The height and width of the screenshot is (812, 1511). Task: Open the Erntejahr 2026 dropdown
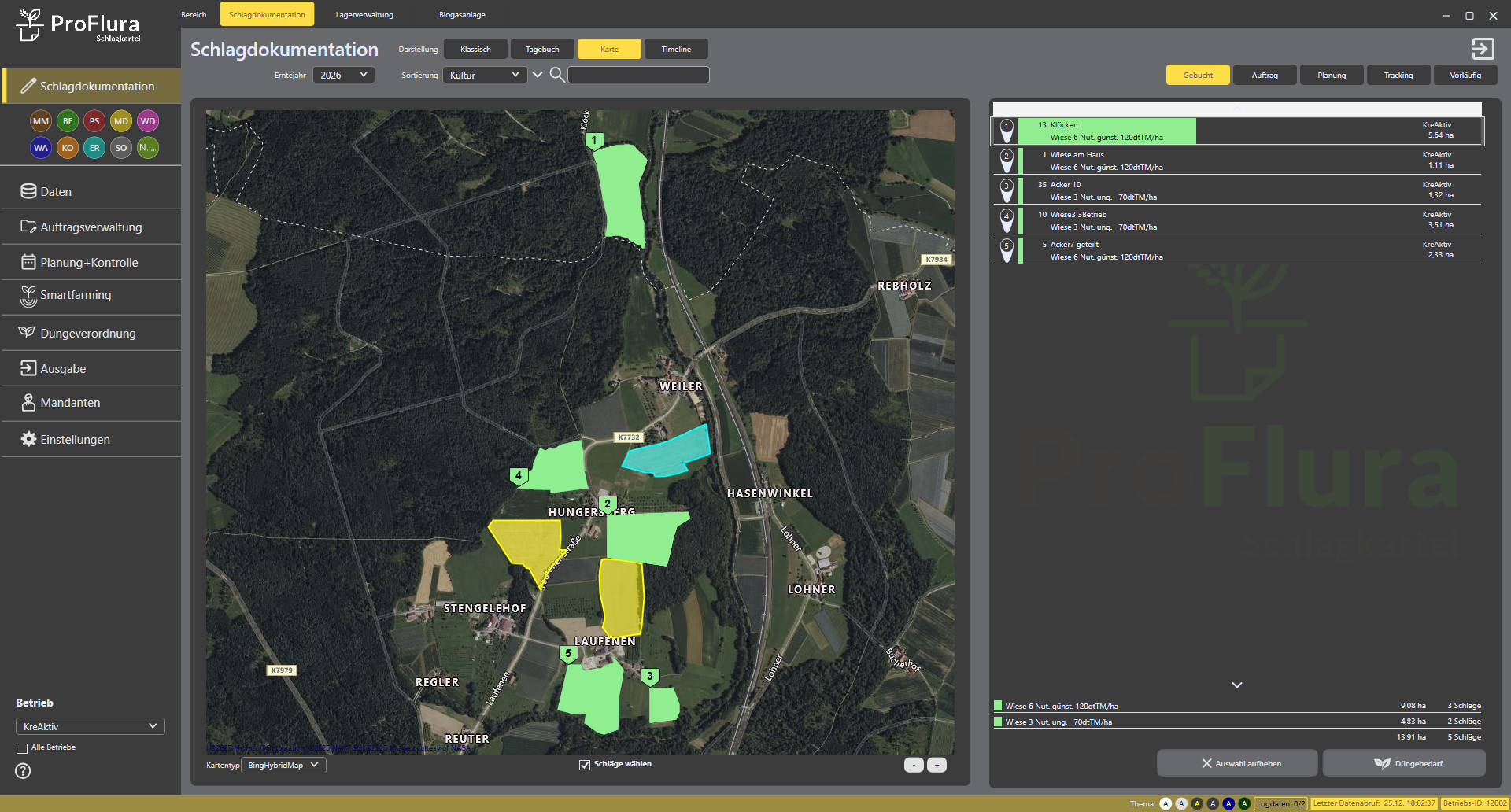coord(344,75)
